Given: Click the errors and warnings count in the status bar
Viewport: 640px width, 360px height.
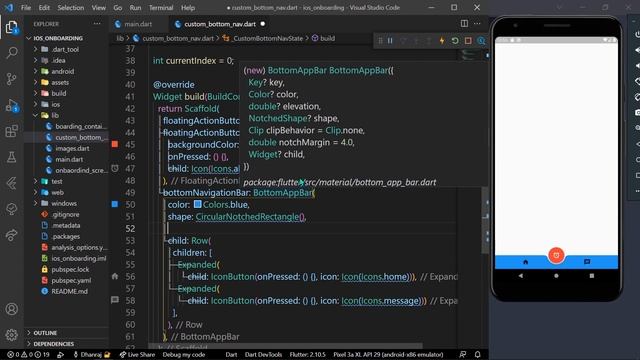Looking at the screenshot, I should pos(29,354).
